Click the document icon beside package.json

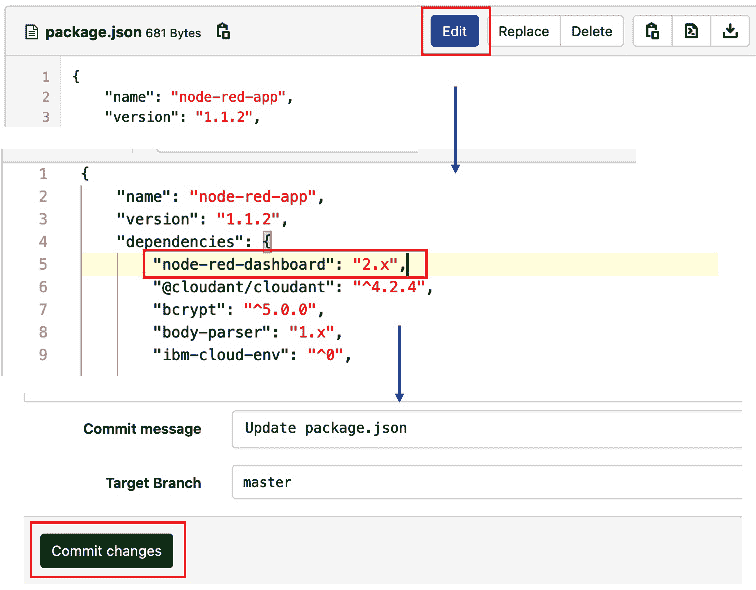click(x=31, y=32)
